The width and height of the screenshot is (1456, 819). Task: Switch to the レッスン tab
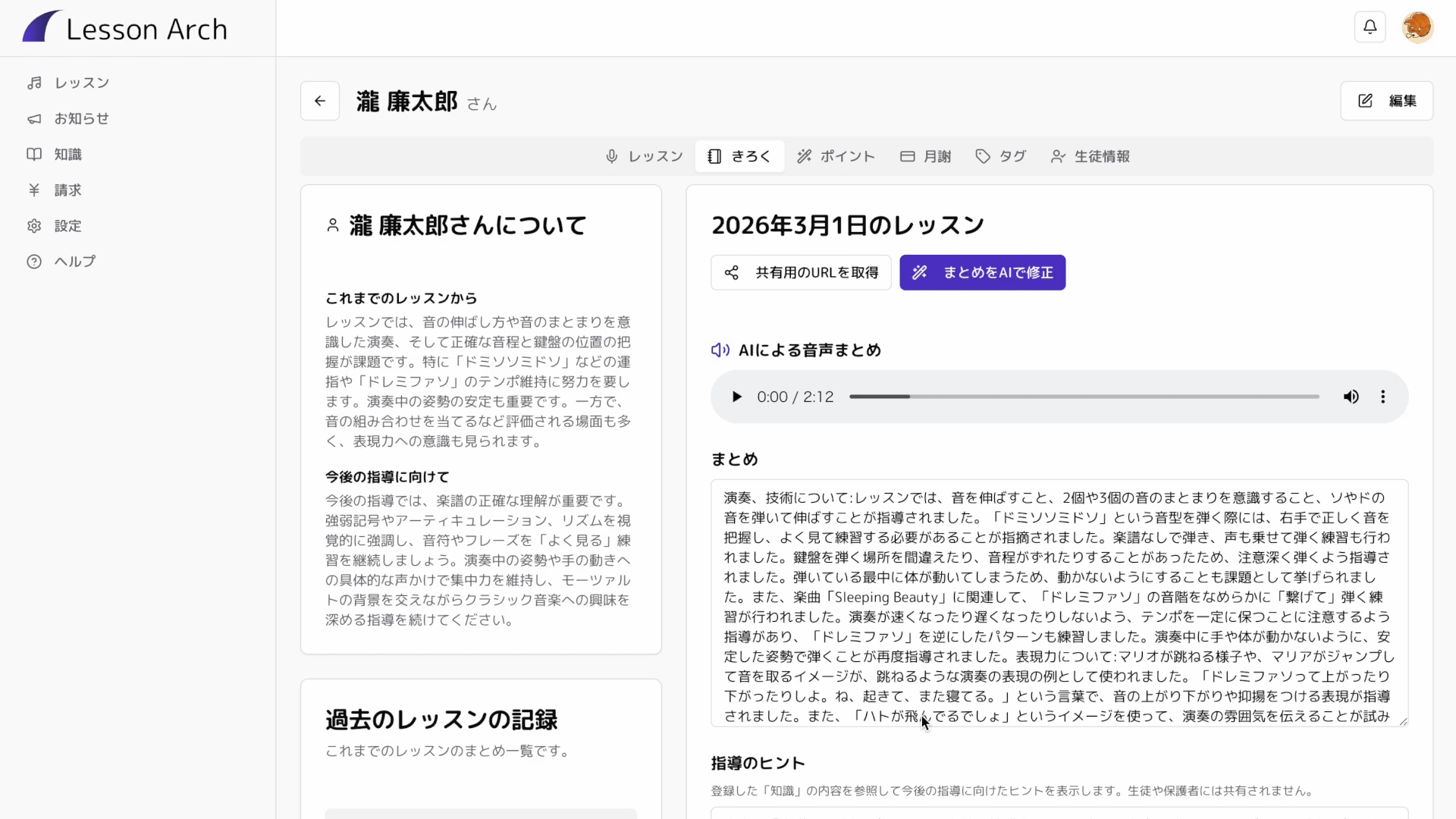[x=645, y=156]
